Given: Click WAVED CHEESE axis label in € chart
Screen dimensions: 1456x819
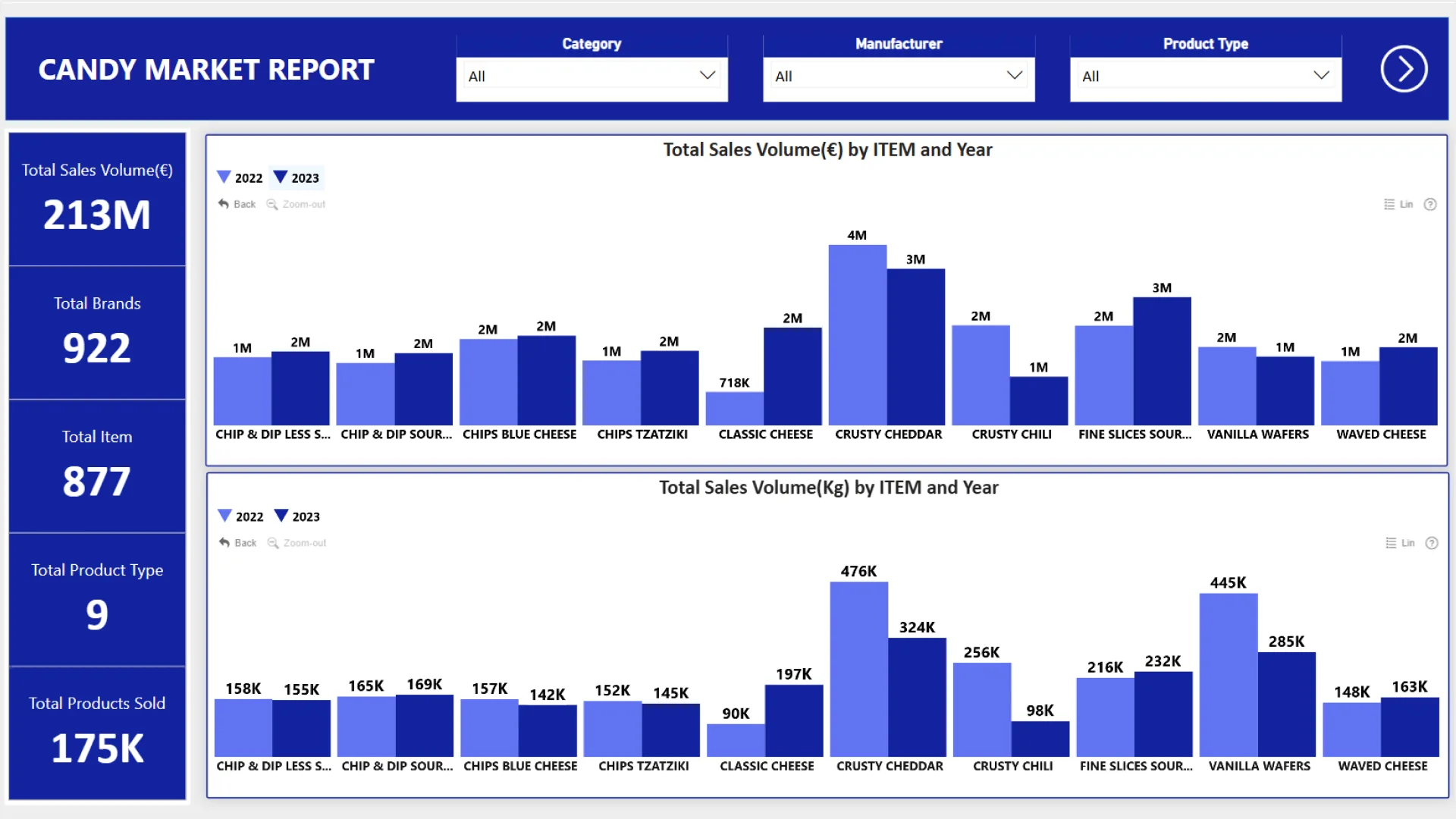Looking at the screenshot, I should tap(1381, 435).
